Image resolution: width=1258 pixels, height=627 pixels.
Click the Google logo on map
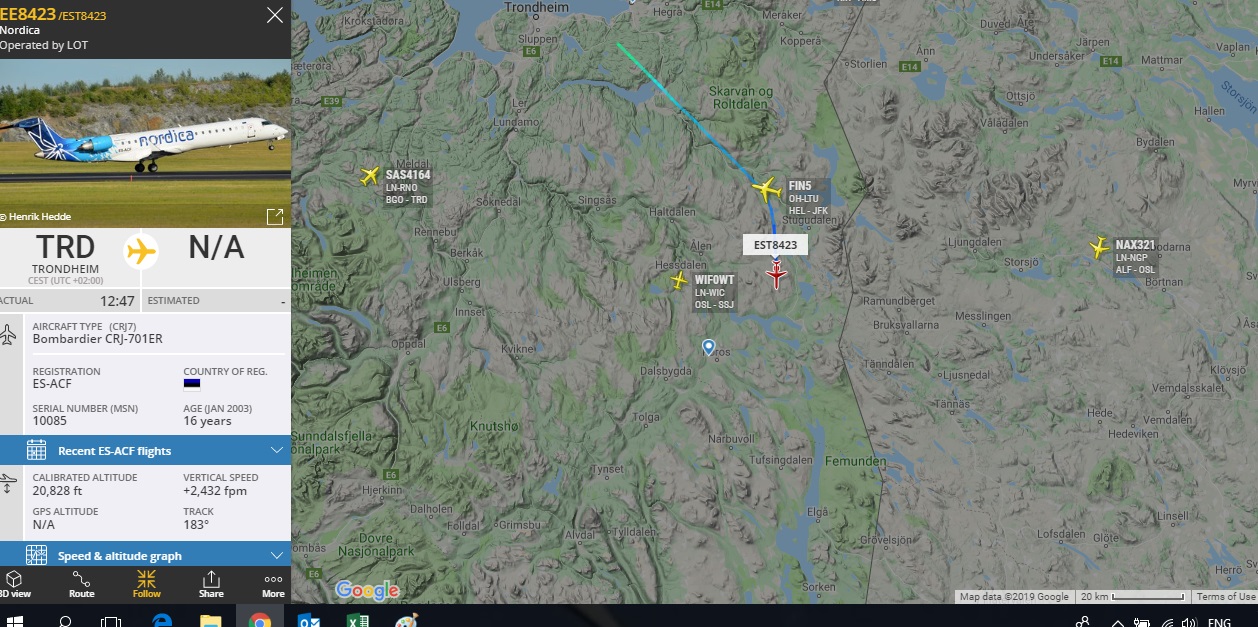pos(367,591)
